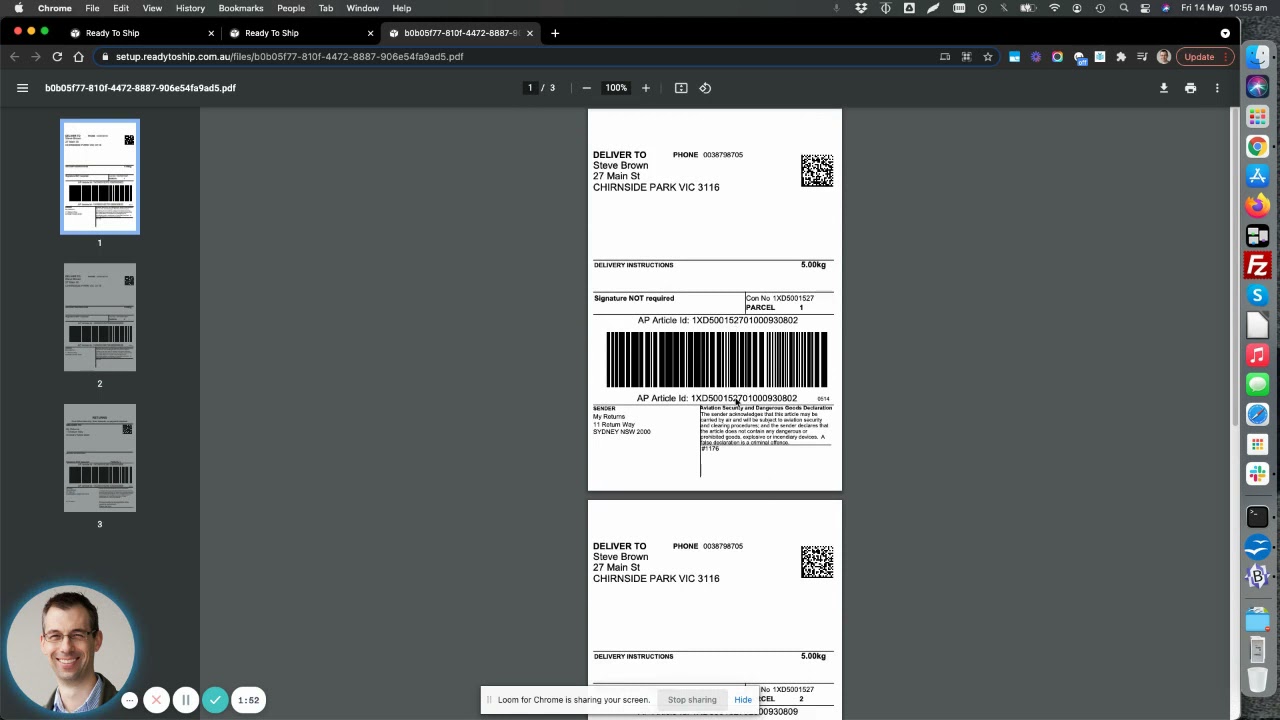Launch Firefox from the Dock

pyautogui.click(x=1258, y=206)
